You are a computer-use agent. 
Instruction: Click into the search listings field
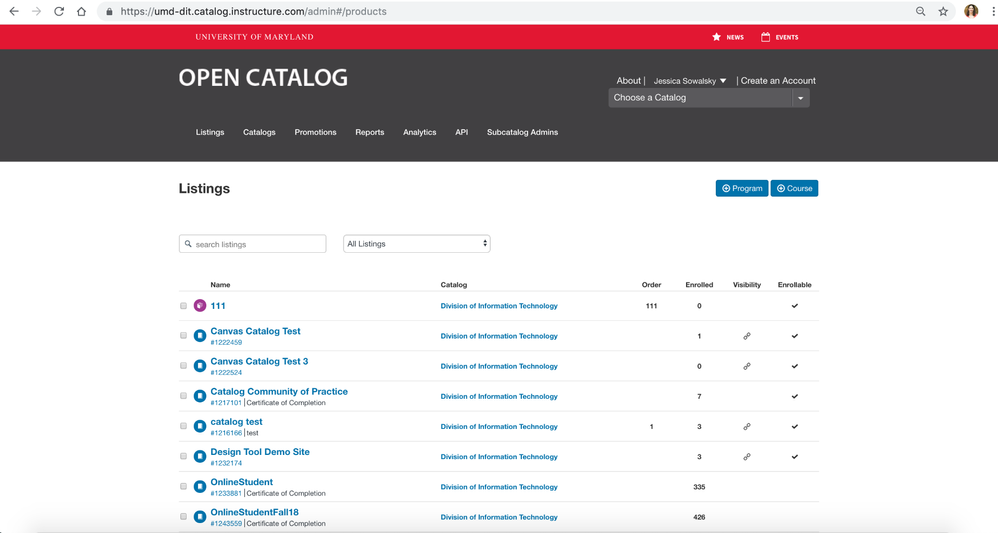pyautogui.click(x=253, y=244)
